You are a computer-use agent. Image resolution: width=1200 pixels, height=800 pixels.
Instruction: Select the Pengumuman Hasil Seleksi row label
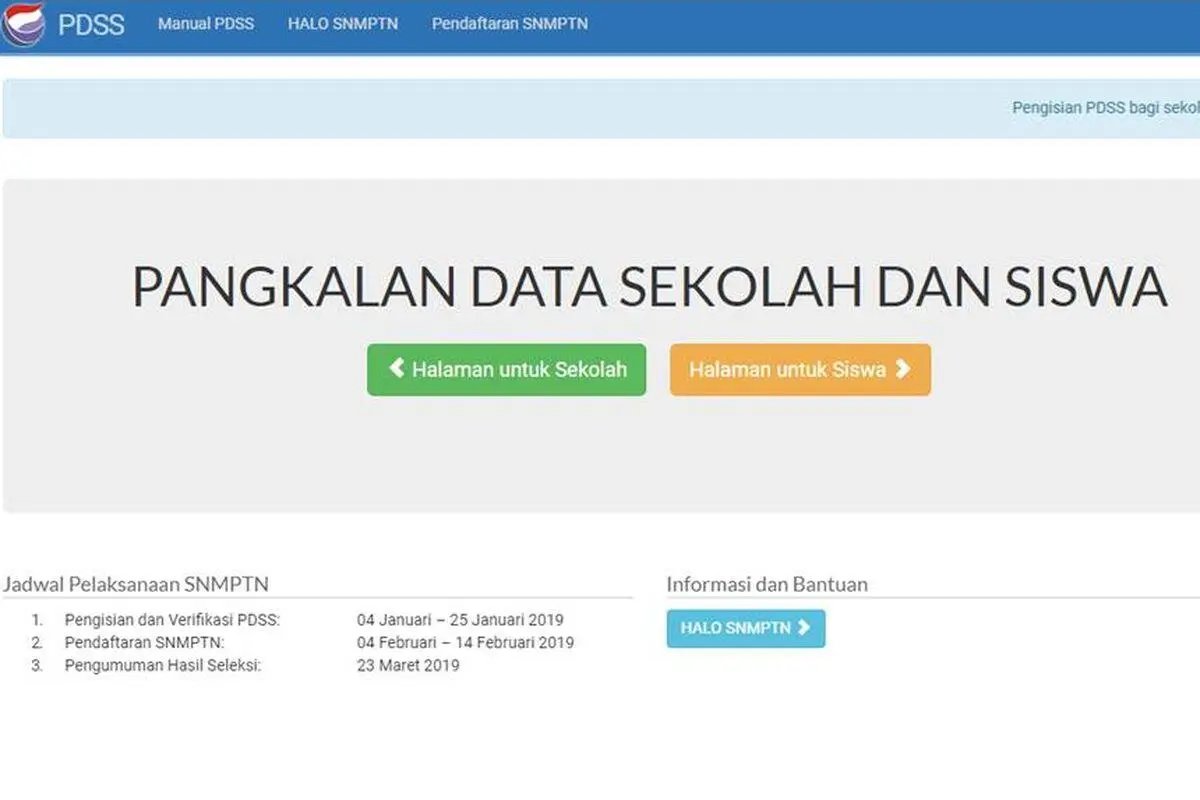(x=163, y=666)
